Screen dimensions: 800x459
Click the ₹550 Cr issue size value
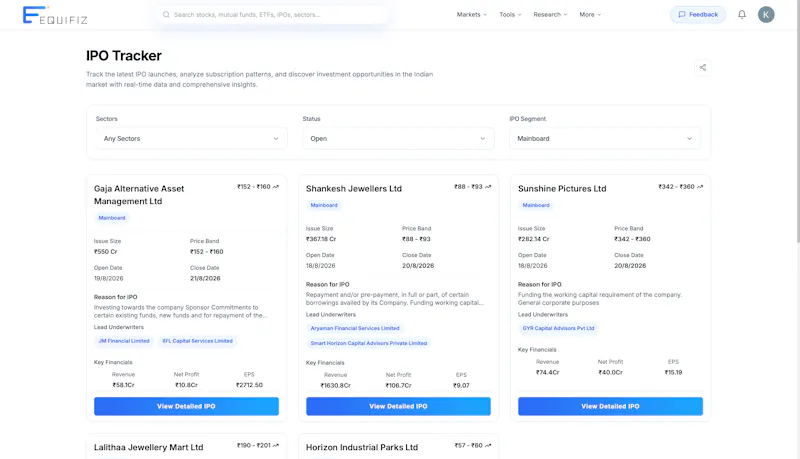coord(106,251)
